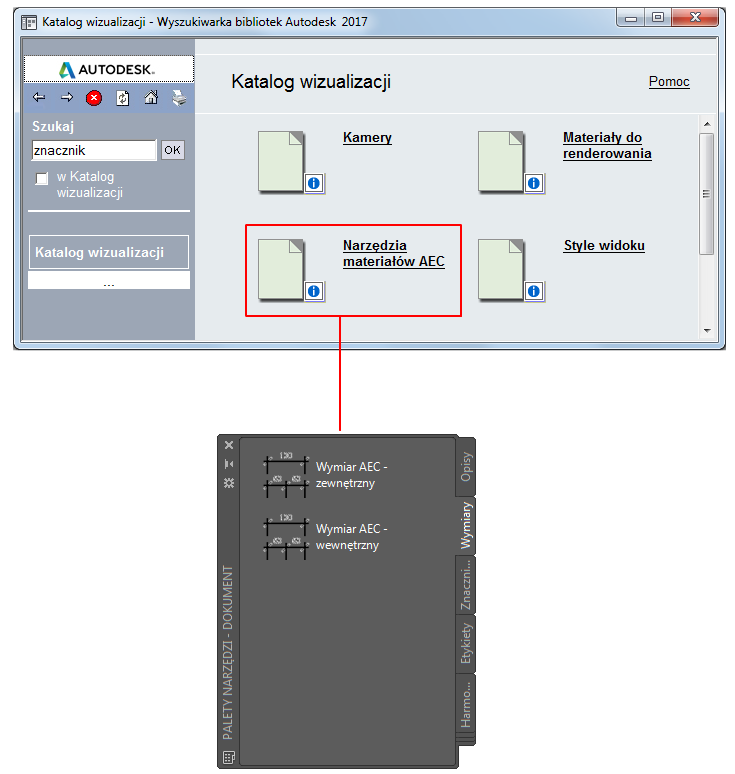This screenshot has height=774, width=735.
Task: Click the 'PALETY NARZĘDZI - DOKUMENT' title bar
Action: (228, 653)
